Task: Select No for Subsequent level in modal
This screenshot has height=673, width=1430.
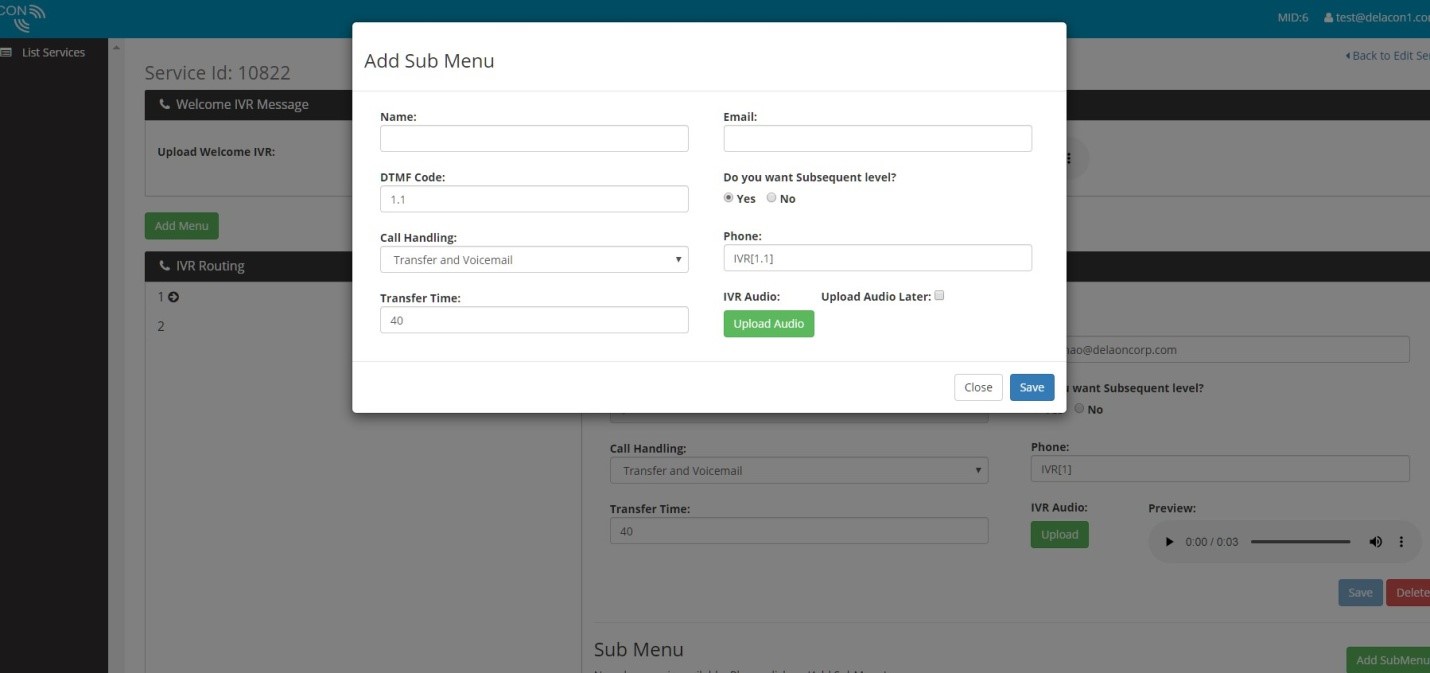Action: pyautogui.click(x=771, y=198)
